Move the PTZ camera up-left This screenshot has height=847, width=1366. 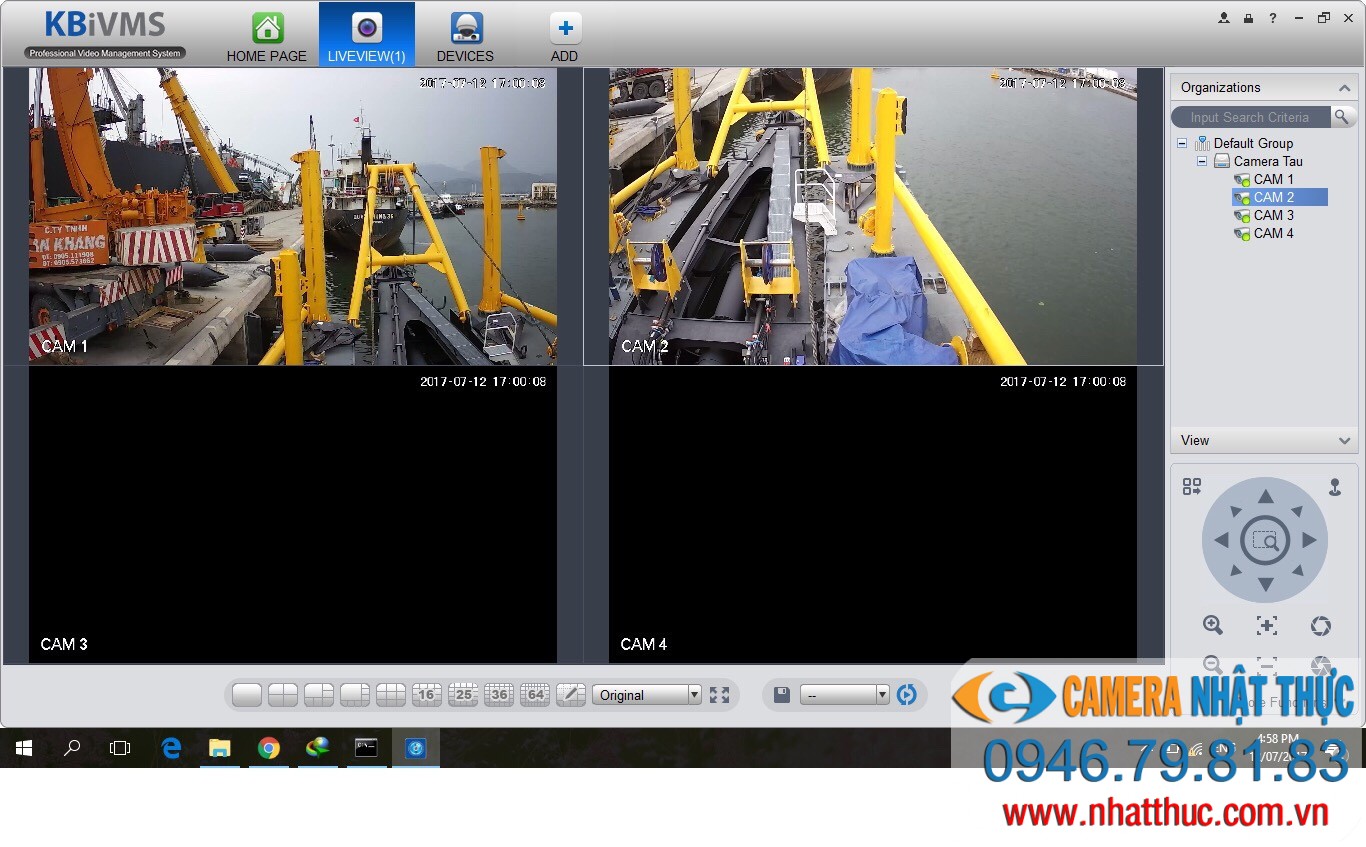pyautogui.click(x=1235, y=511)
